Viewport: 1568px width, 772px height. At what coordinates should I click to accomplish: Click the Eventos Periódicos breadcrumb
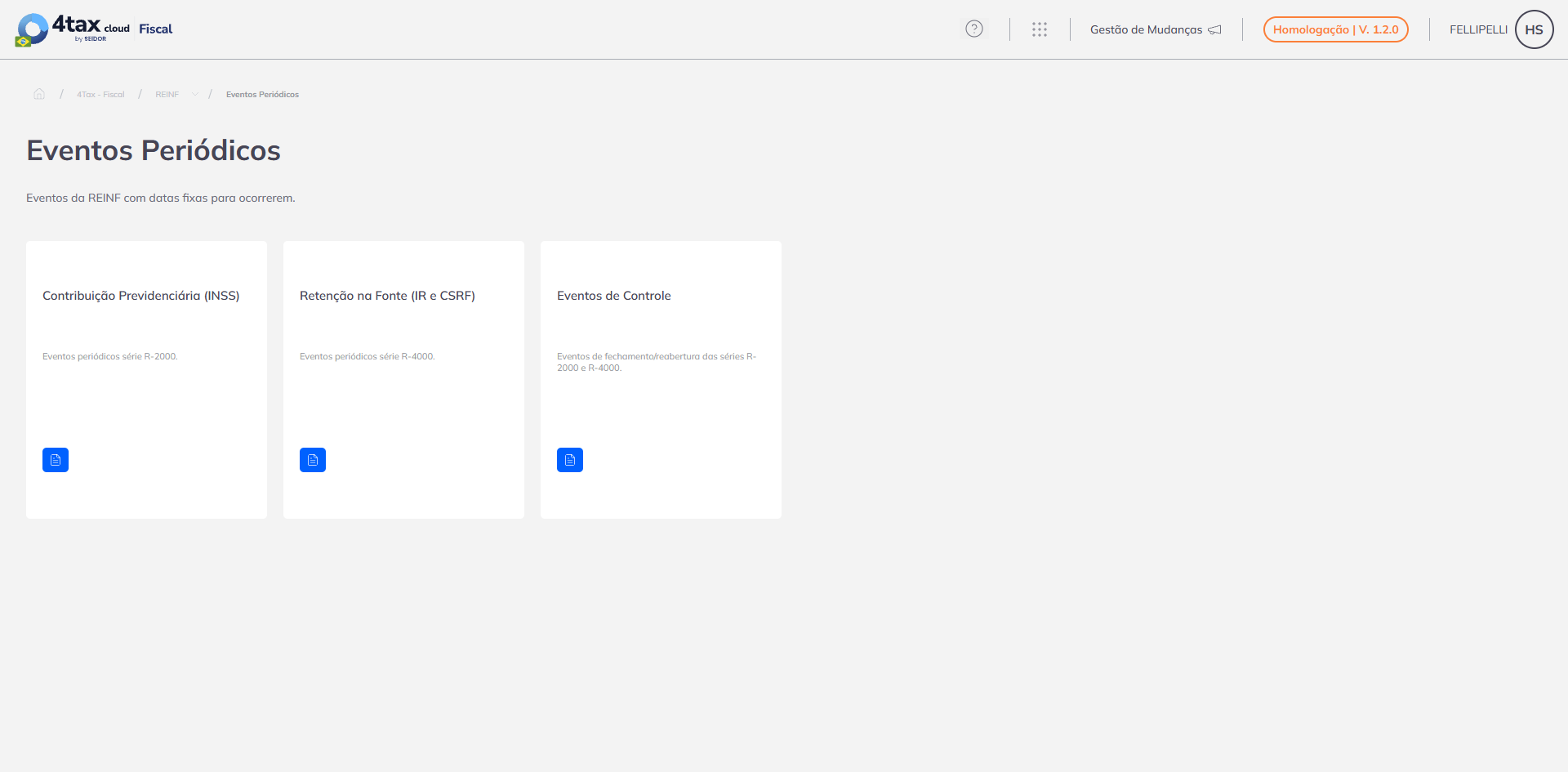[x=262, y=95]
